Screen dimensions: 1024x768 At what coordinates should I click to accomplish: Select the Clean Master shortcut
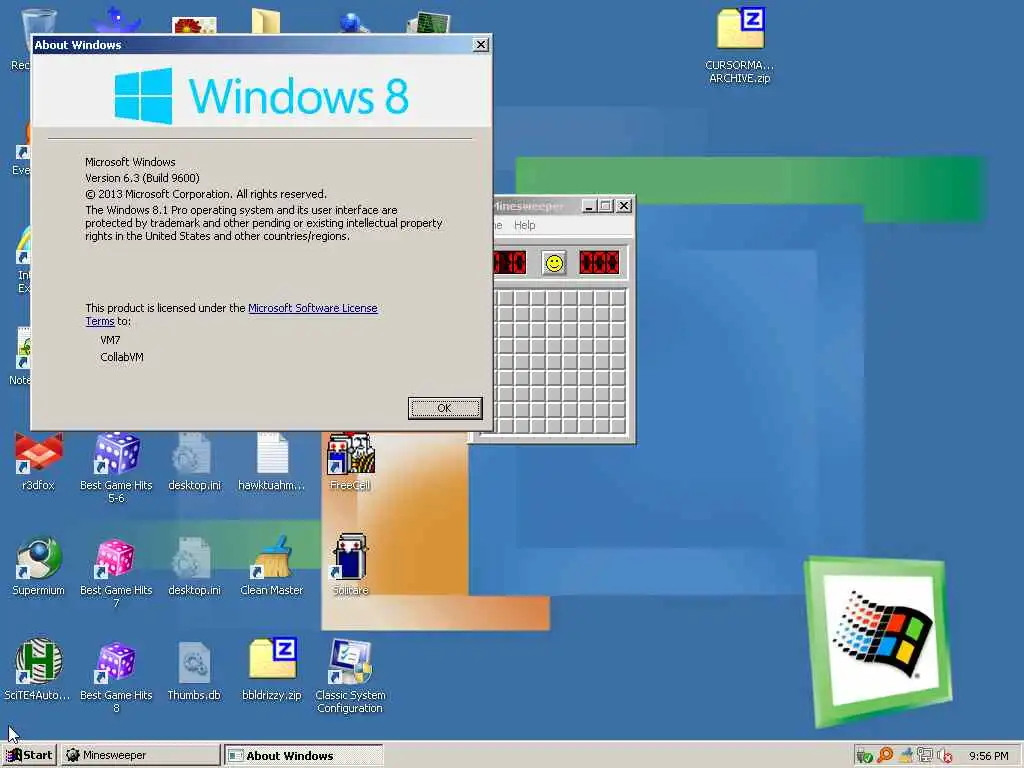(272, 567)
